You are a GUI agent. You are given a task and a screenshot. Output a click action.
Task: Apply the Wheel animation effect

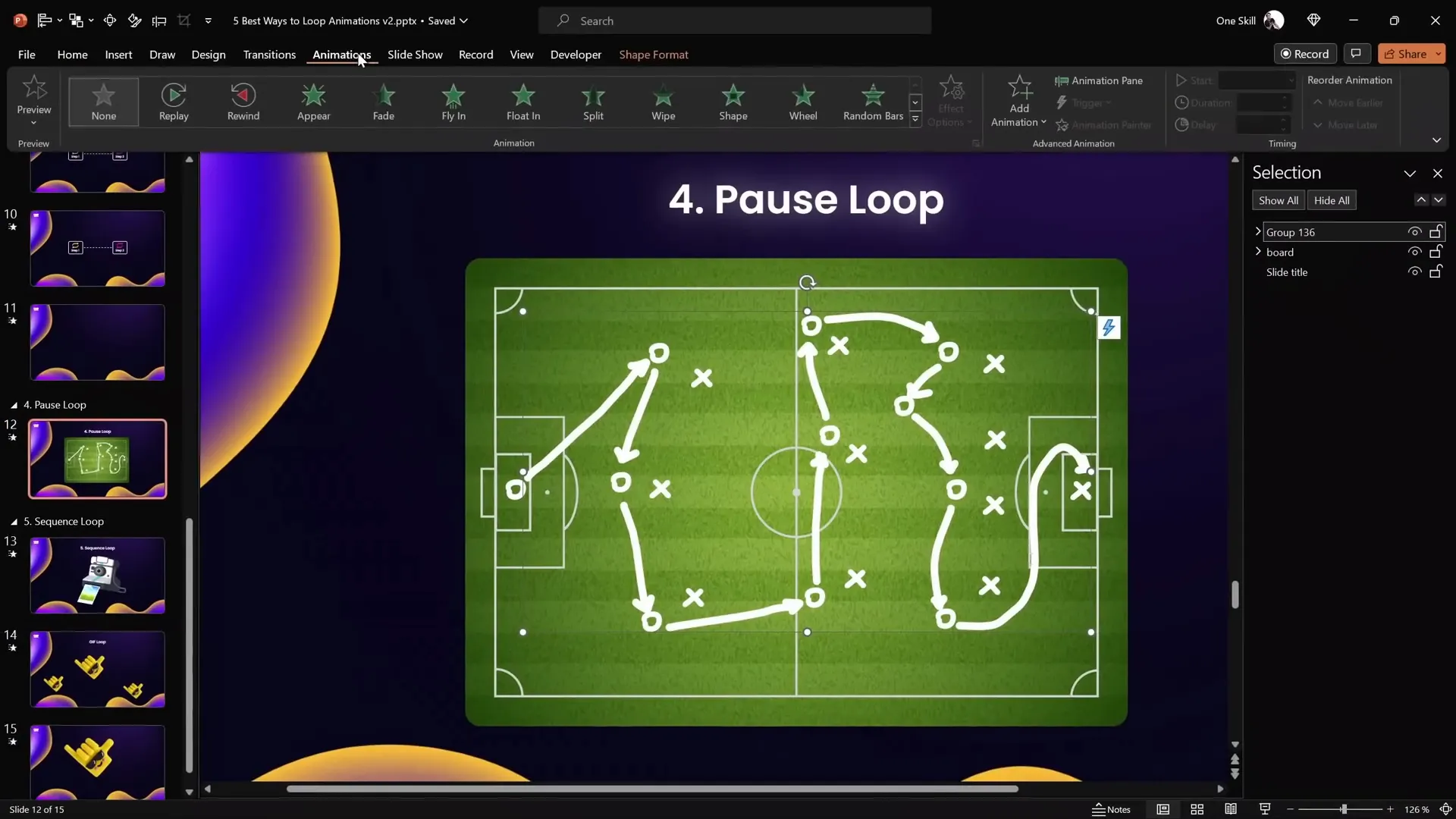pyautogui.click(x=803, y=102)
